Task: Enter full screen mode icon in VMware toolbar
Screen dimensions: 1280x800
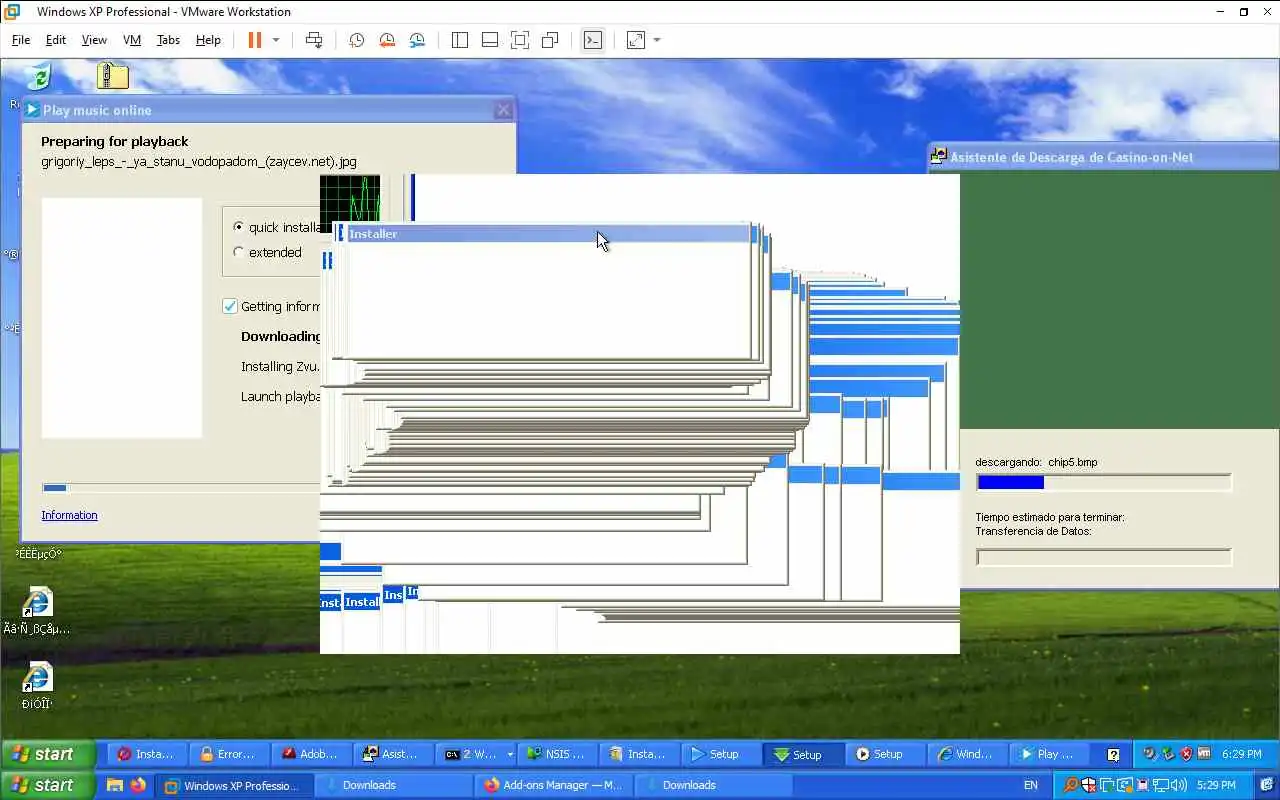Action: [520, 40]
